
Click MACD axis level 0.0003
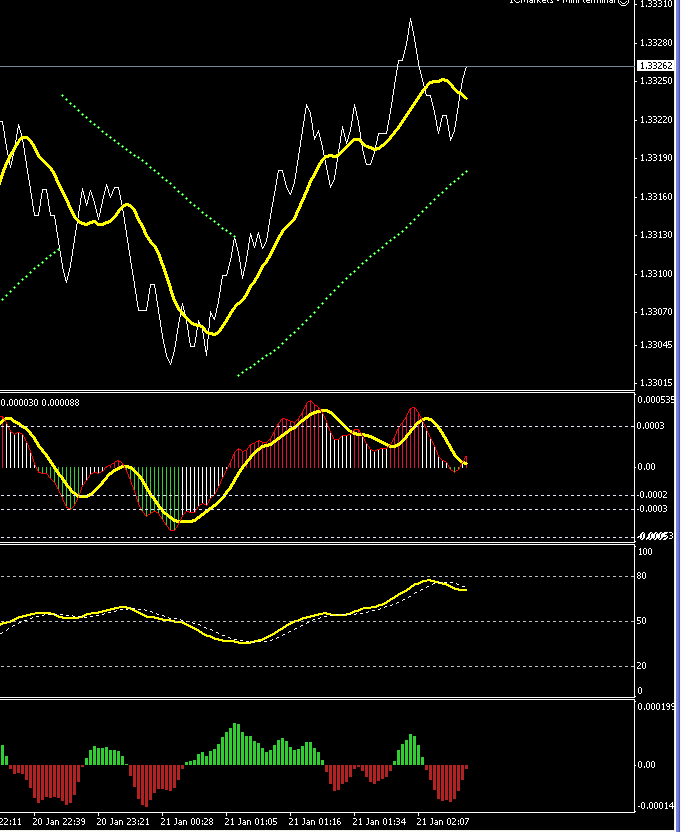click(651, 426)
